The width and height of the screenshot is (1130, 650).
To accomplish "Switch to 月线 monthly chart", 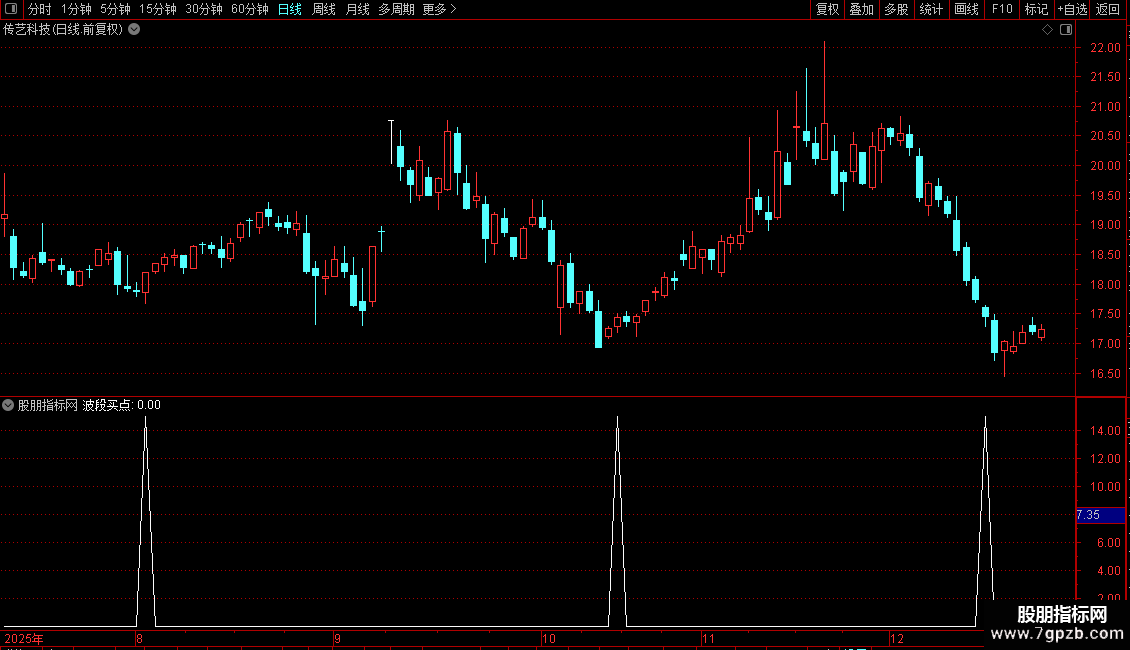I will [x=357, y=9].
